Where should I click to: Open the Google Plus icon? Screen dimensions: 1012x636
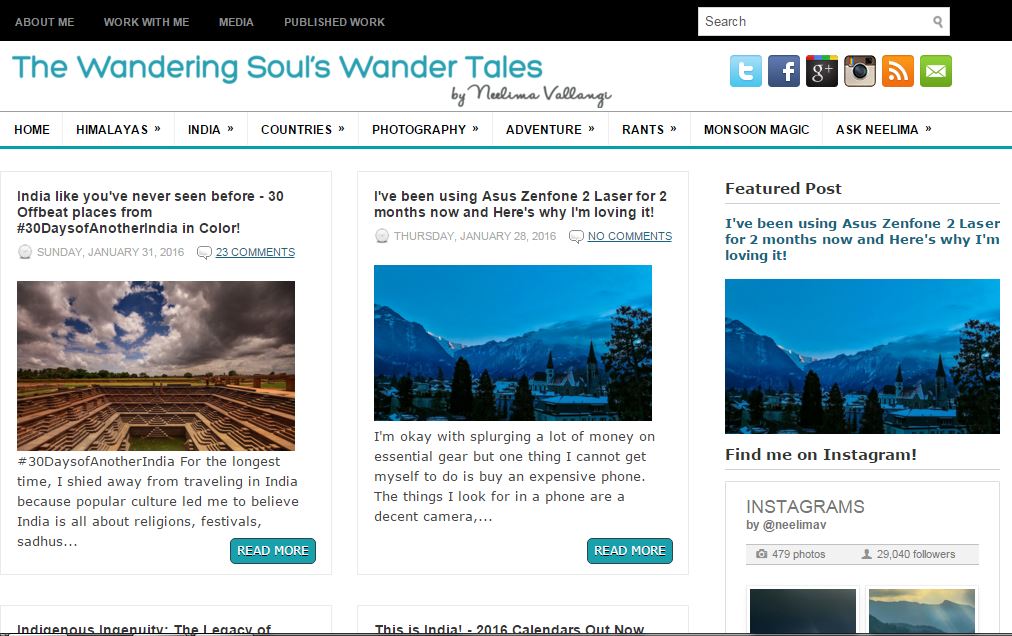click(822, 71)
